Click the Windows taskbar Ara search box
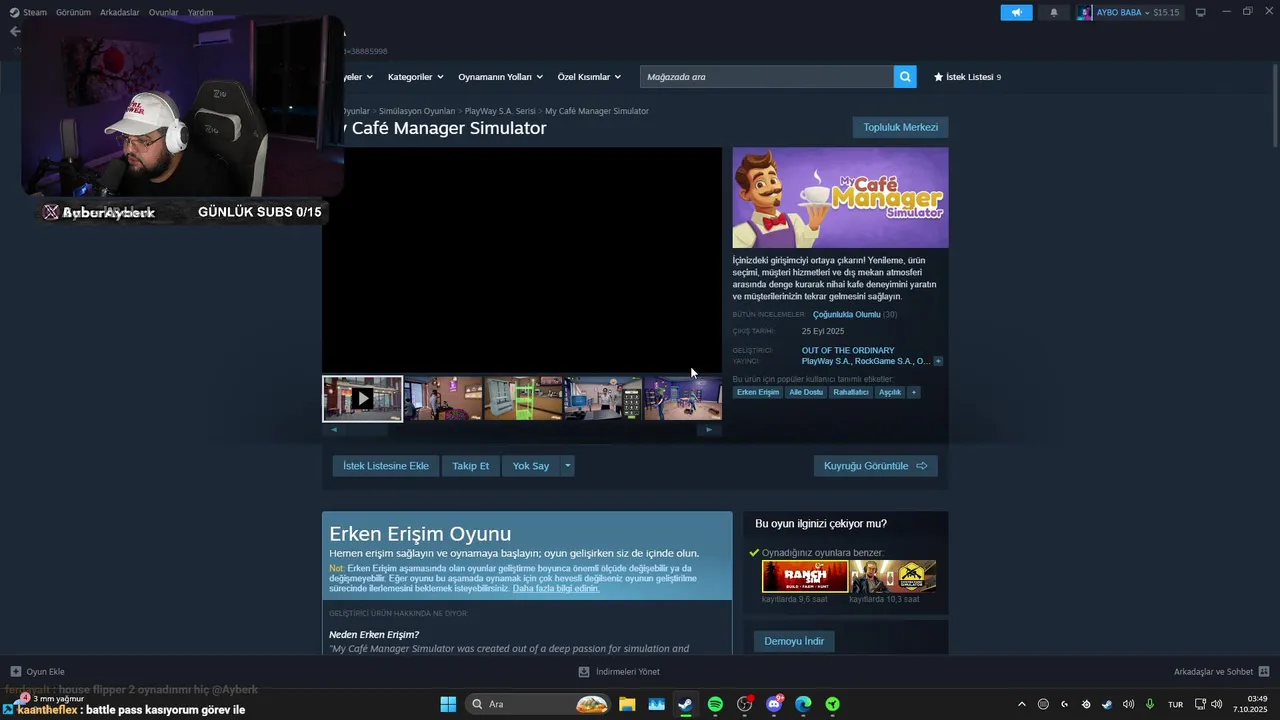Image resolution: width=1280 pixels, height=720 pixels. point(538,704)
